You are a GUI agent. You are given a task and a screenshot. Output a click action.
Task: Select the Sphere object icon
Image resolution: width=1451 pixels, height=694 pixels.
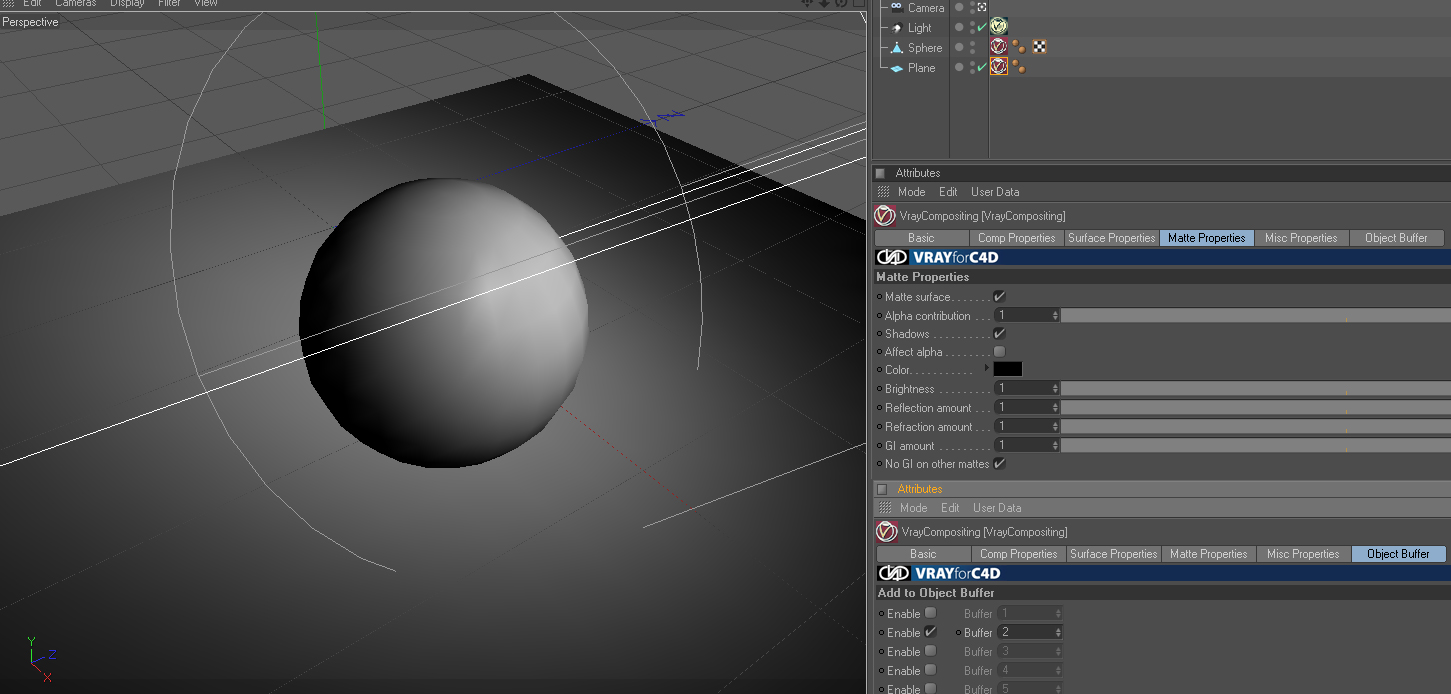pos(897,48)
